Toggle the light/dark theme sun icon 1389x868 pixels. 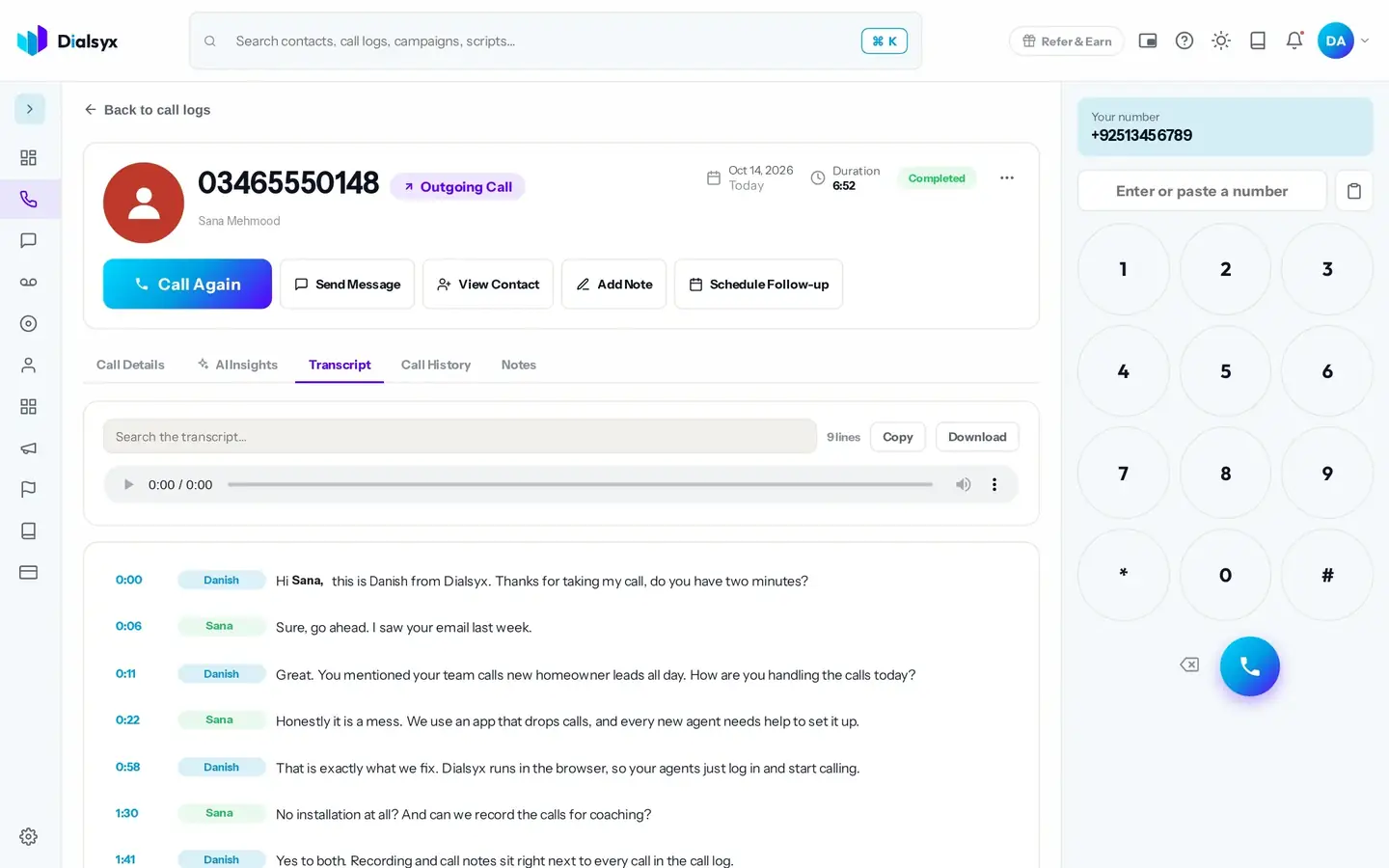[x=1221, y=41]
